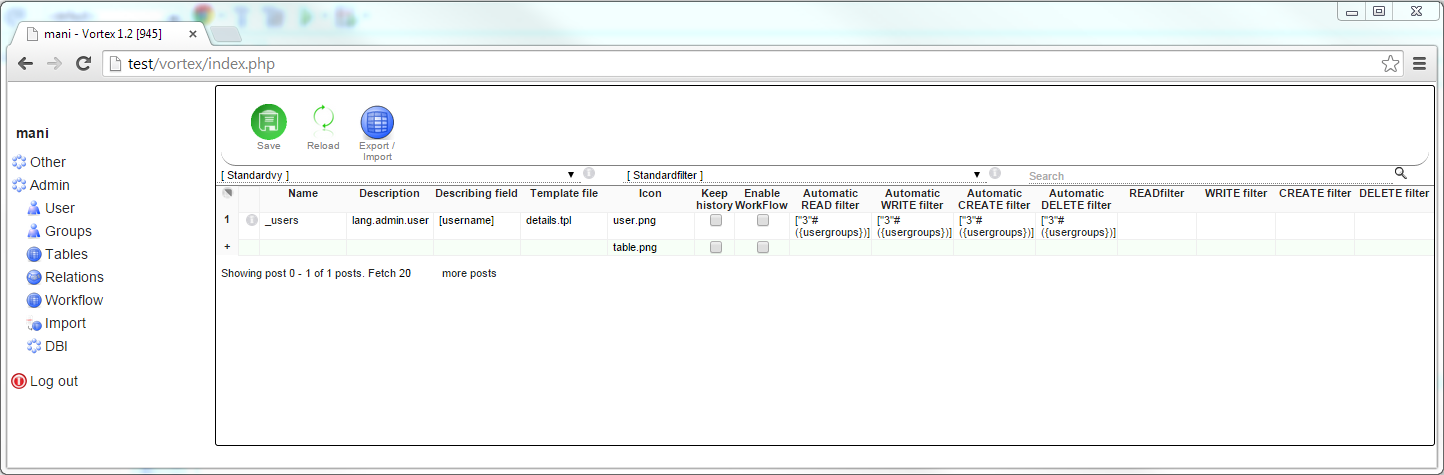The image size is (1444, 475).
Task: Expand the Other section in sidebar
Action: 47,162
